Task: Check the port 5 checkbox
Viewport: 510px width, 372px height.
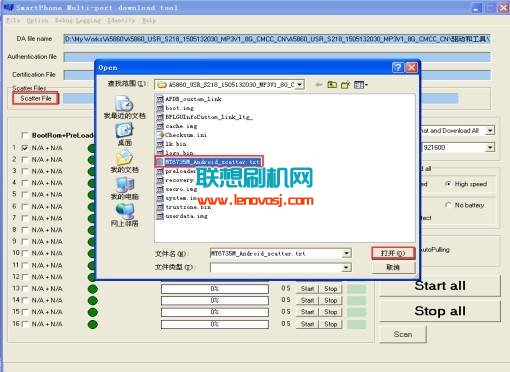Action: tap(25, 194)
